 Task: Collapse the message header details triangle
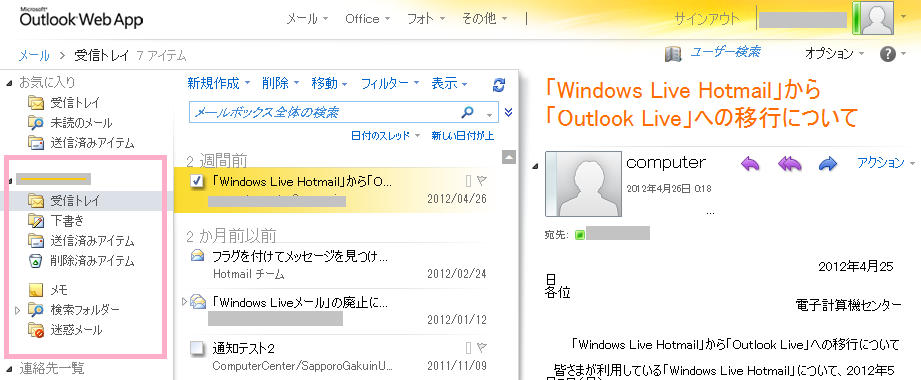click(535, 166)
